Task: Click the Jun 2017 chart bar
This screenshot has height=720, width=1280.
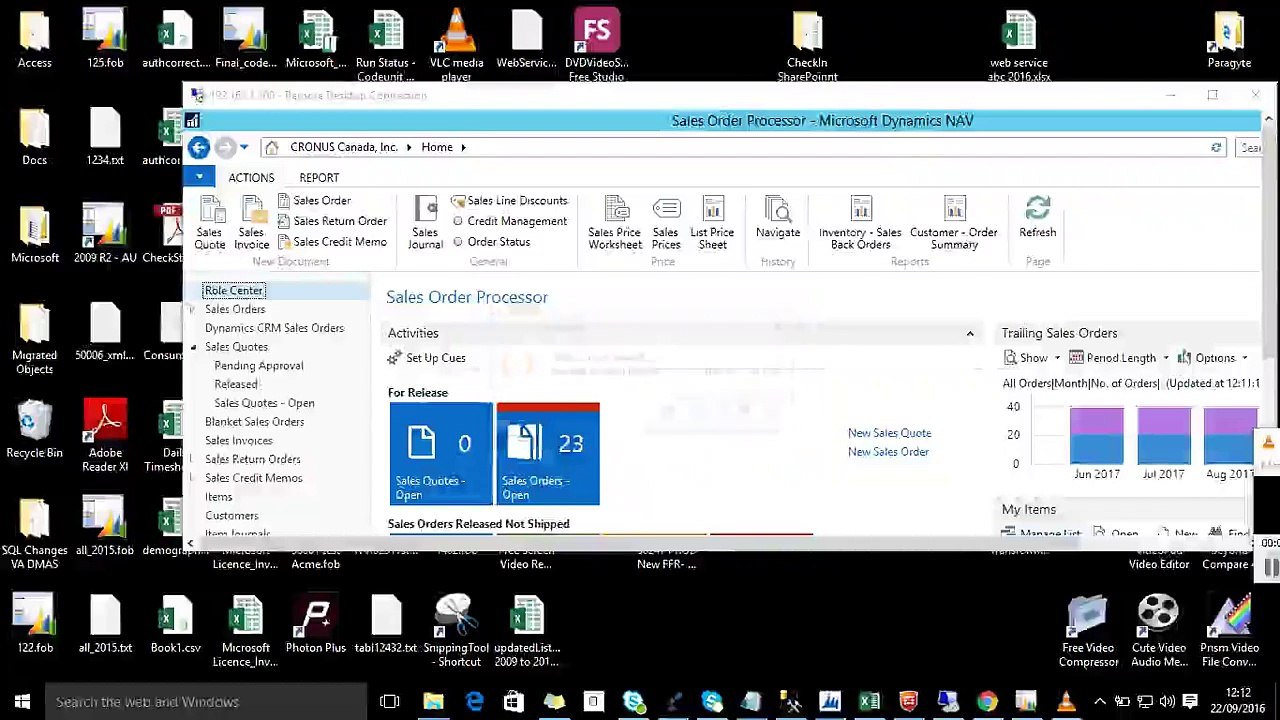Action: [1096, 435]
